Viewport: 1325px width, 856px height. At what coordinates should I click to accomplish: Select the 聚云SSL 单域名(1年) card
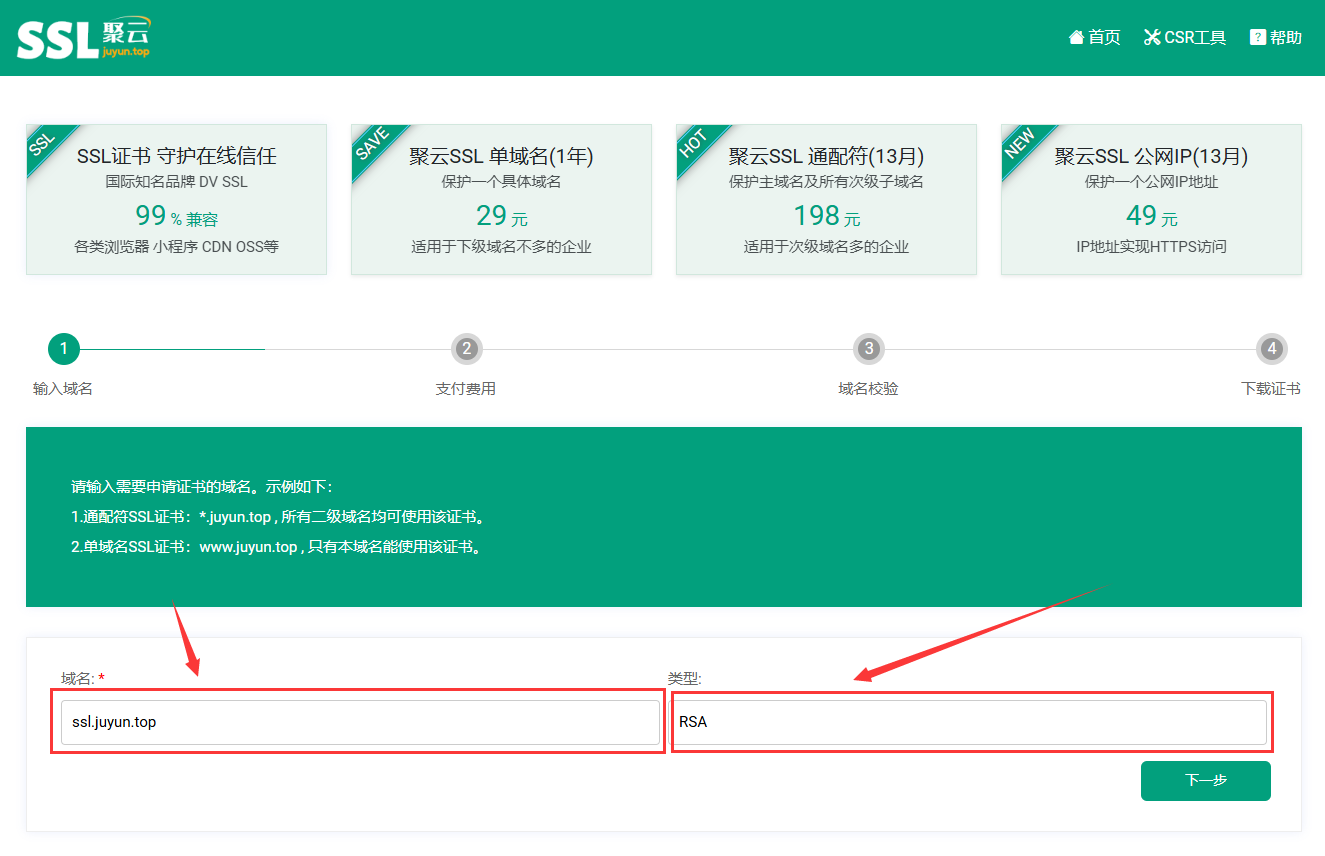point(501,199)
